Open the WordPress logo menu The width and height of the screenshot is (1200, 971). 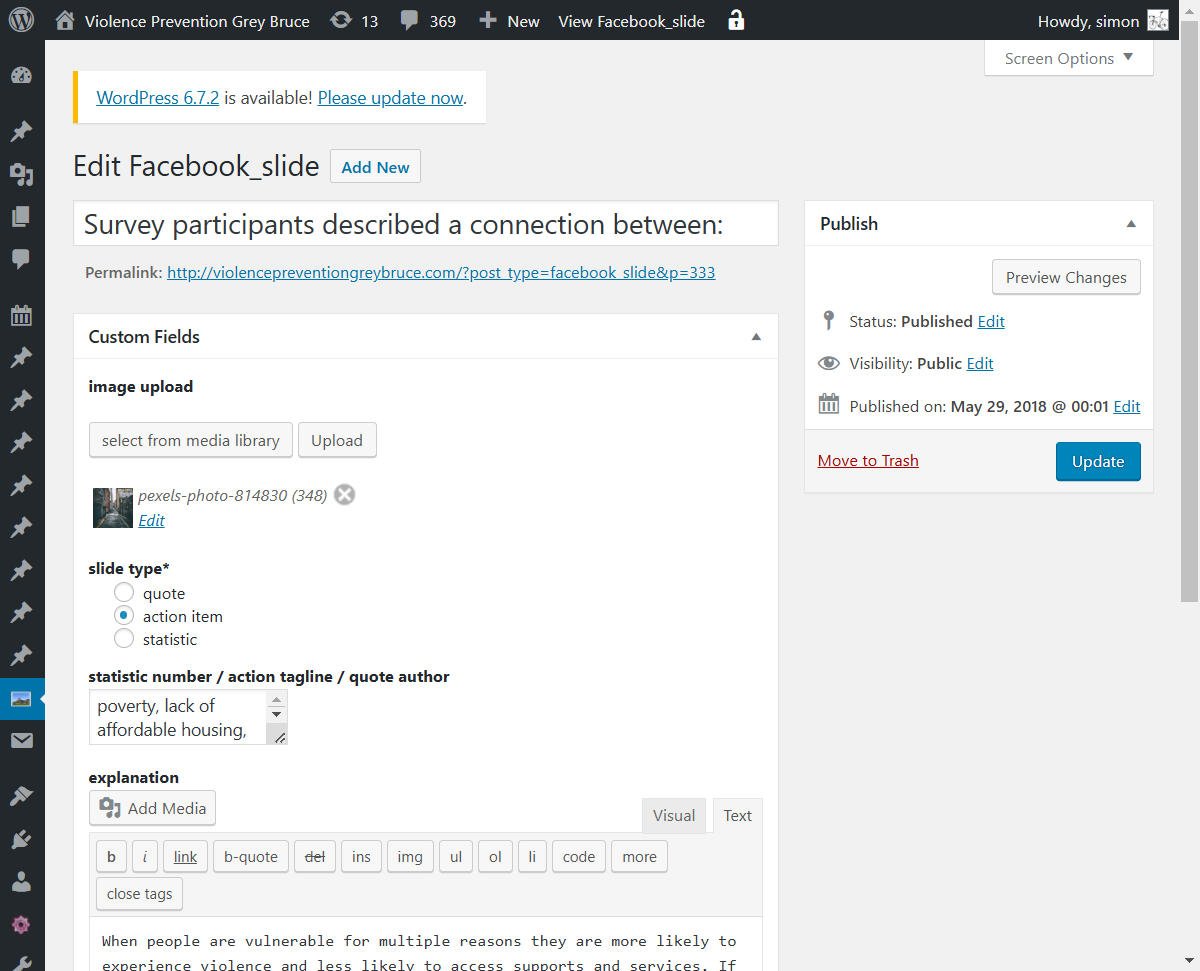click(x=22, y=20)
